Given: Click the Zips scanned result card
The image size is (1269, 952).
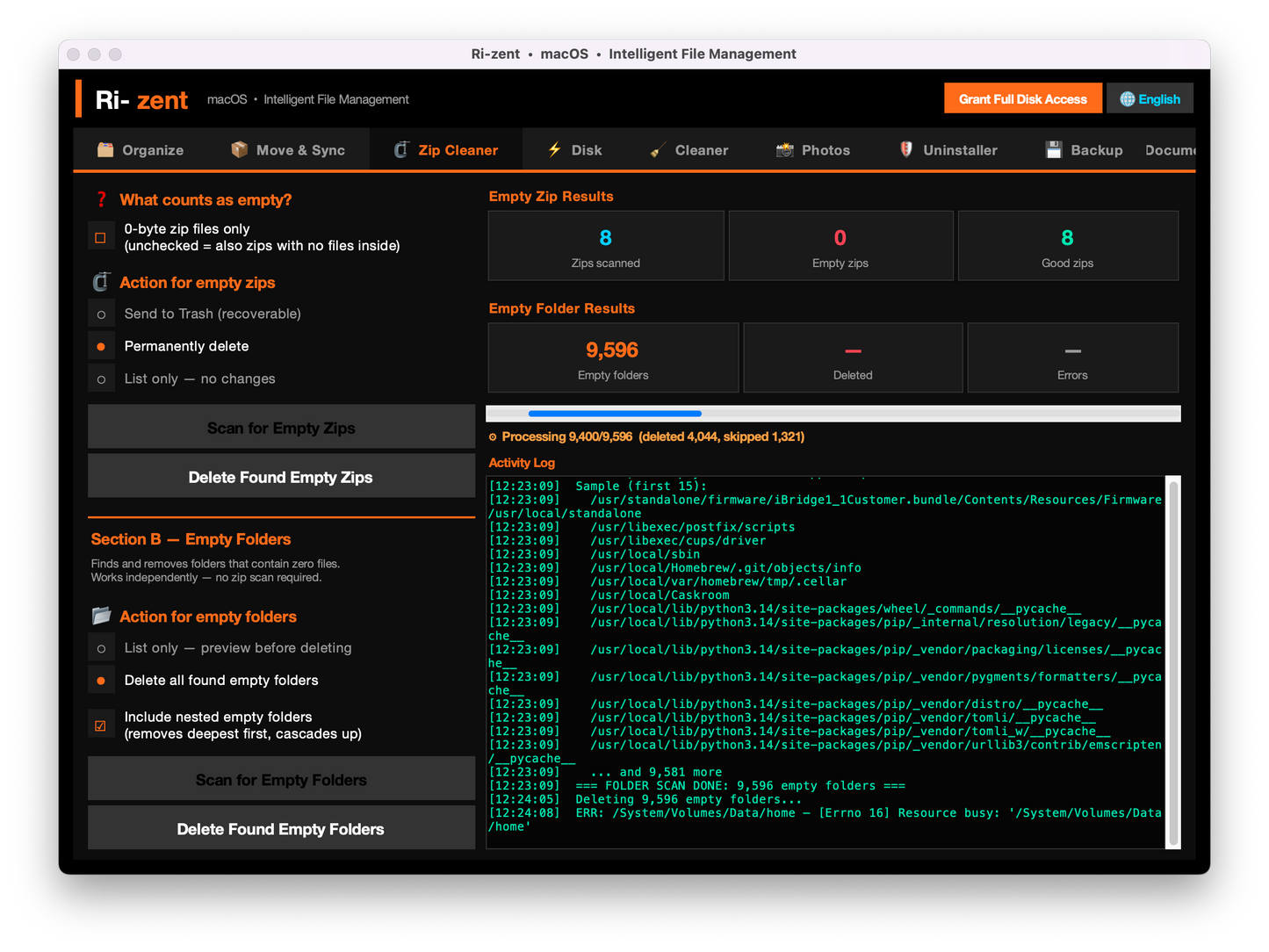Looking at the screenshot, I should pos(606,246).
